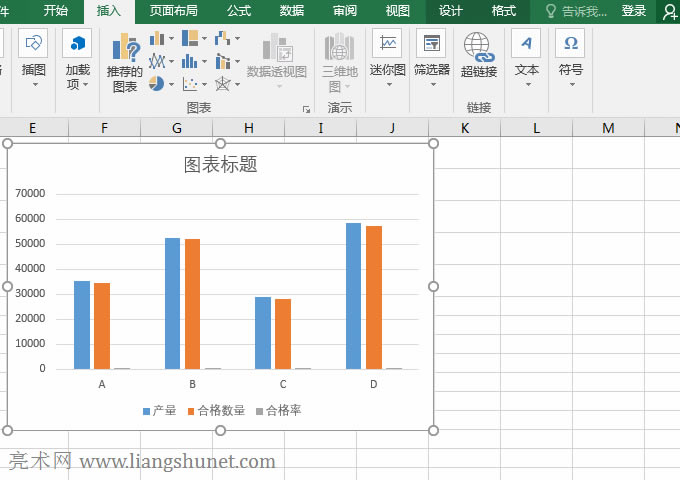Open Recommended Charts dialog
The height and width of the screenshot is (480, 680).
pos(125,63)
